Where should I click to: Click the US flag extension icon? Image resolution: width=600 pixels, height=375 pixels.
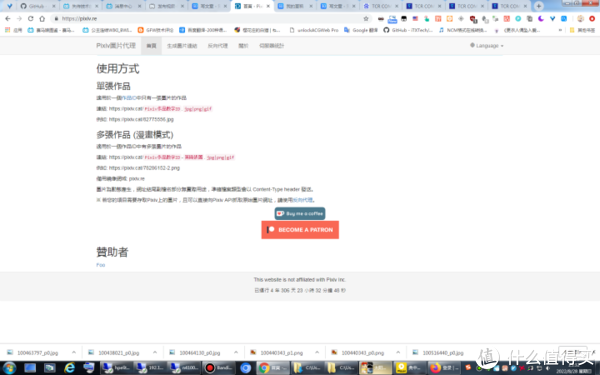tap(415, 18)
